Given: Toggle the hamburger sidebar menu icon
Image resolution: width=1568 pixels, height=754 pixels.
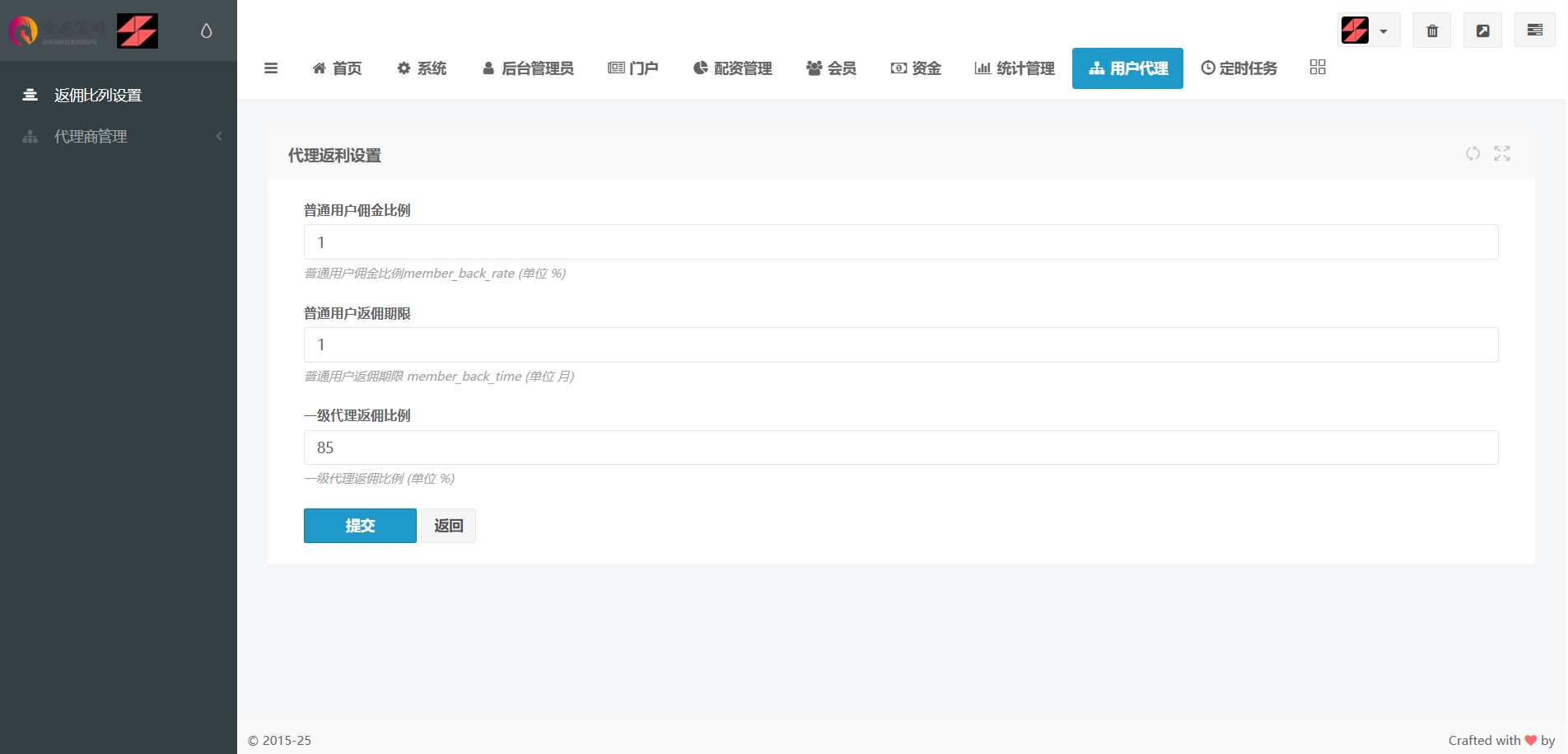Looking at the screenshot, I should (271, 68).
